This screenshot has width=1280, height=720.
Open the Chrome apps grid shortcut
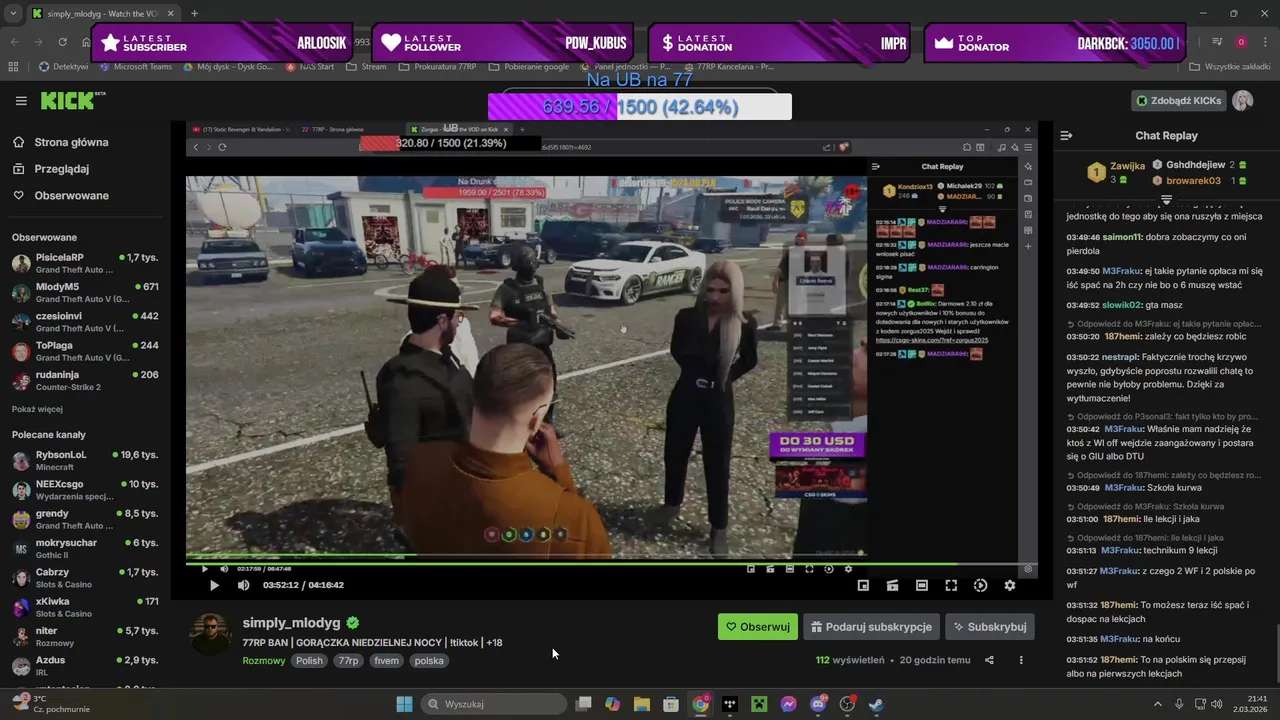click(x=13, y=67)
